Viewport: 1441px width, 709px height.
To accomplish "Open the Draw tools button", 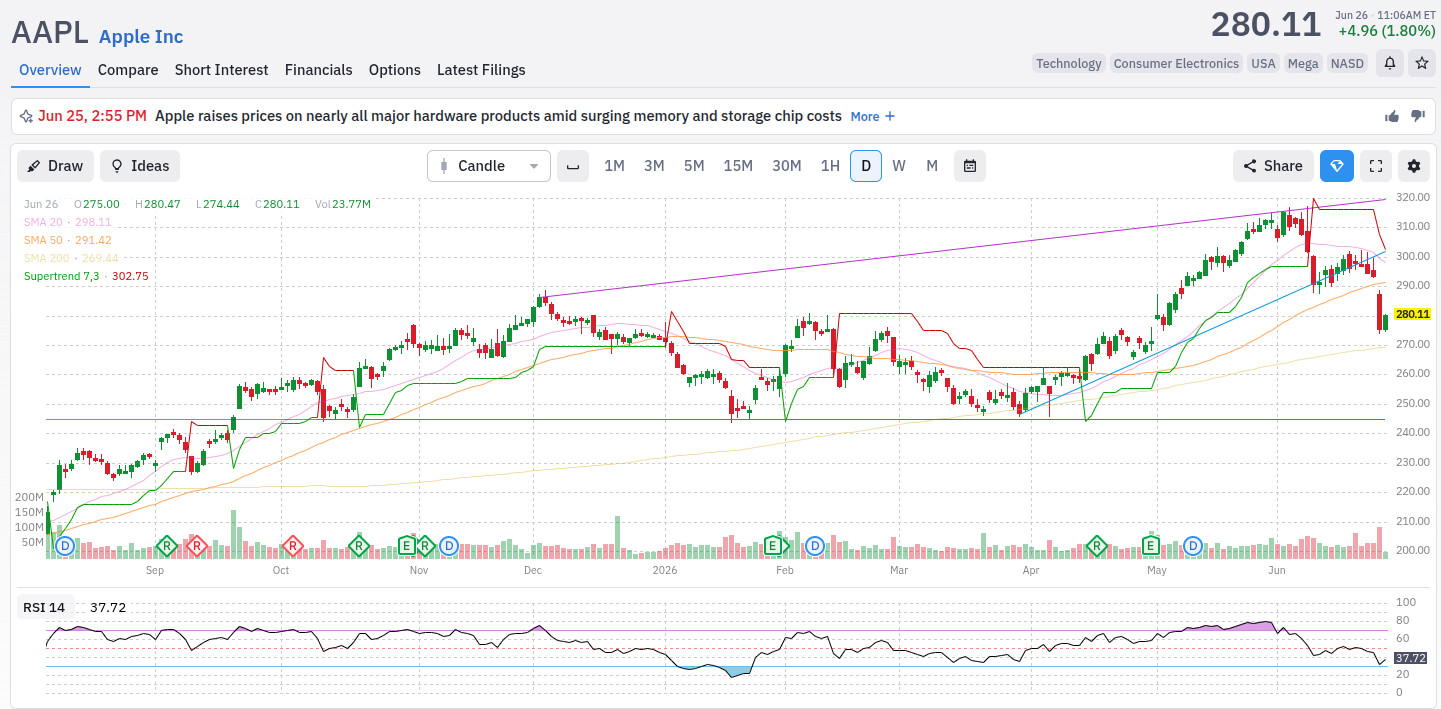I will [56, 166].
